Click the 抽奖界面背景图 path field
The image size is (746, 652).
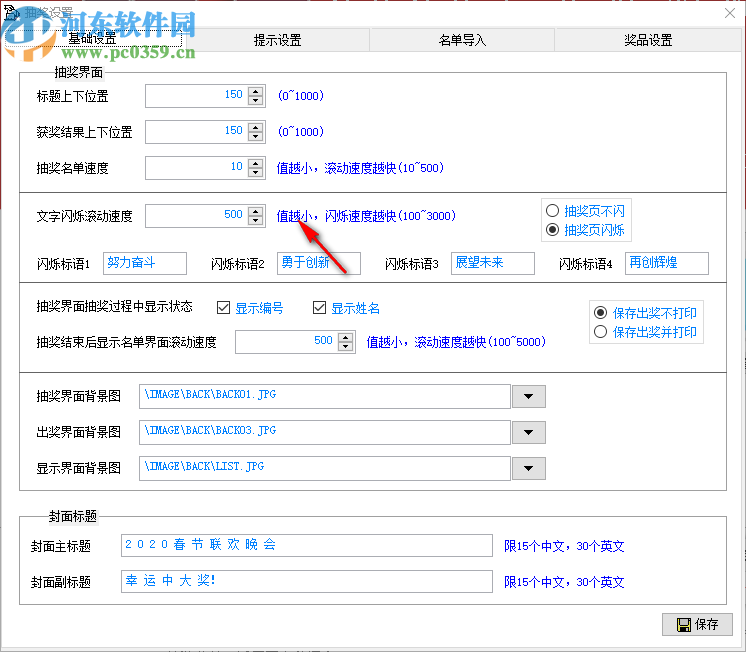click(325, 396)
